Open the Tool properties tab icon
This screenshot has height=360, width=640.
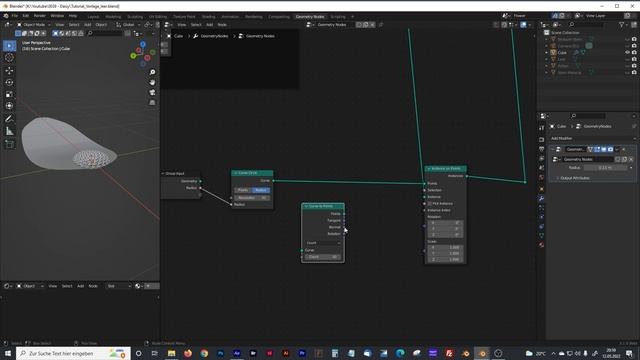(542, 128)
